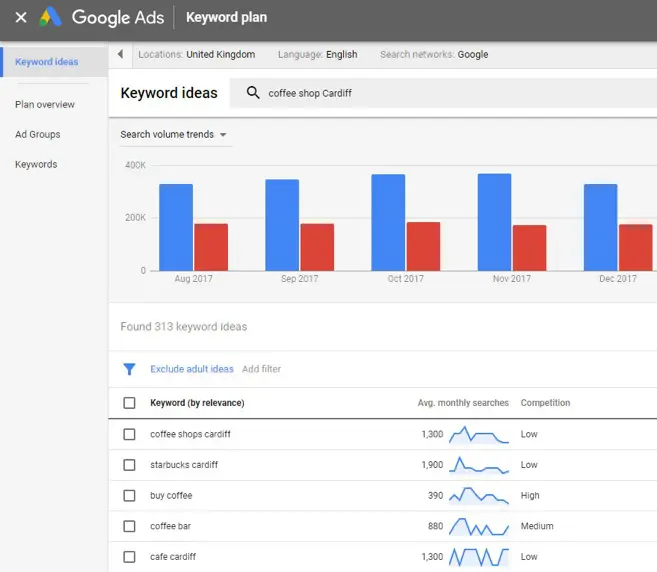Tick checkbox for coffee bar
The width and height of the screenshot is (657, 572).
pyautogui.click(x=129, y=526)
